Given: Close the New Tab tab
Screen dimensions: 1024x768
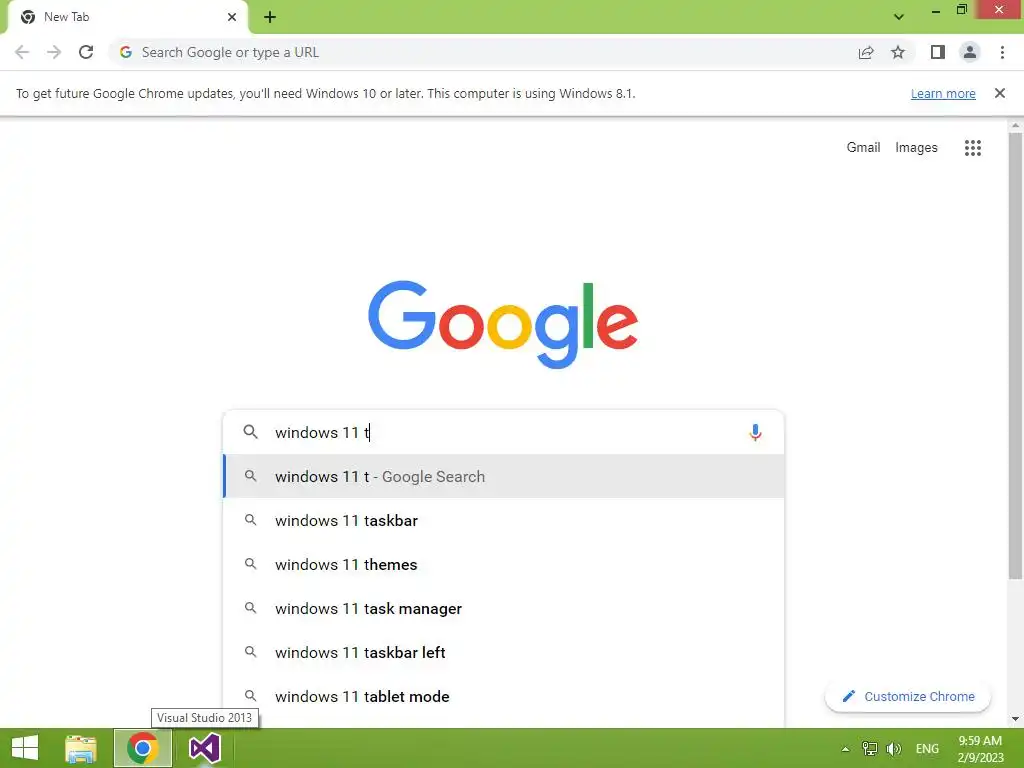Looking at the screenshot, I should click(x=232, y=17).
